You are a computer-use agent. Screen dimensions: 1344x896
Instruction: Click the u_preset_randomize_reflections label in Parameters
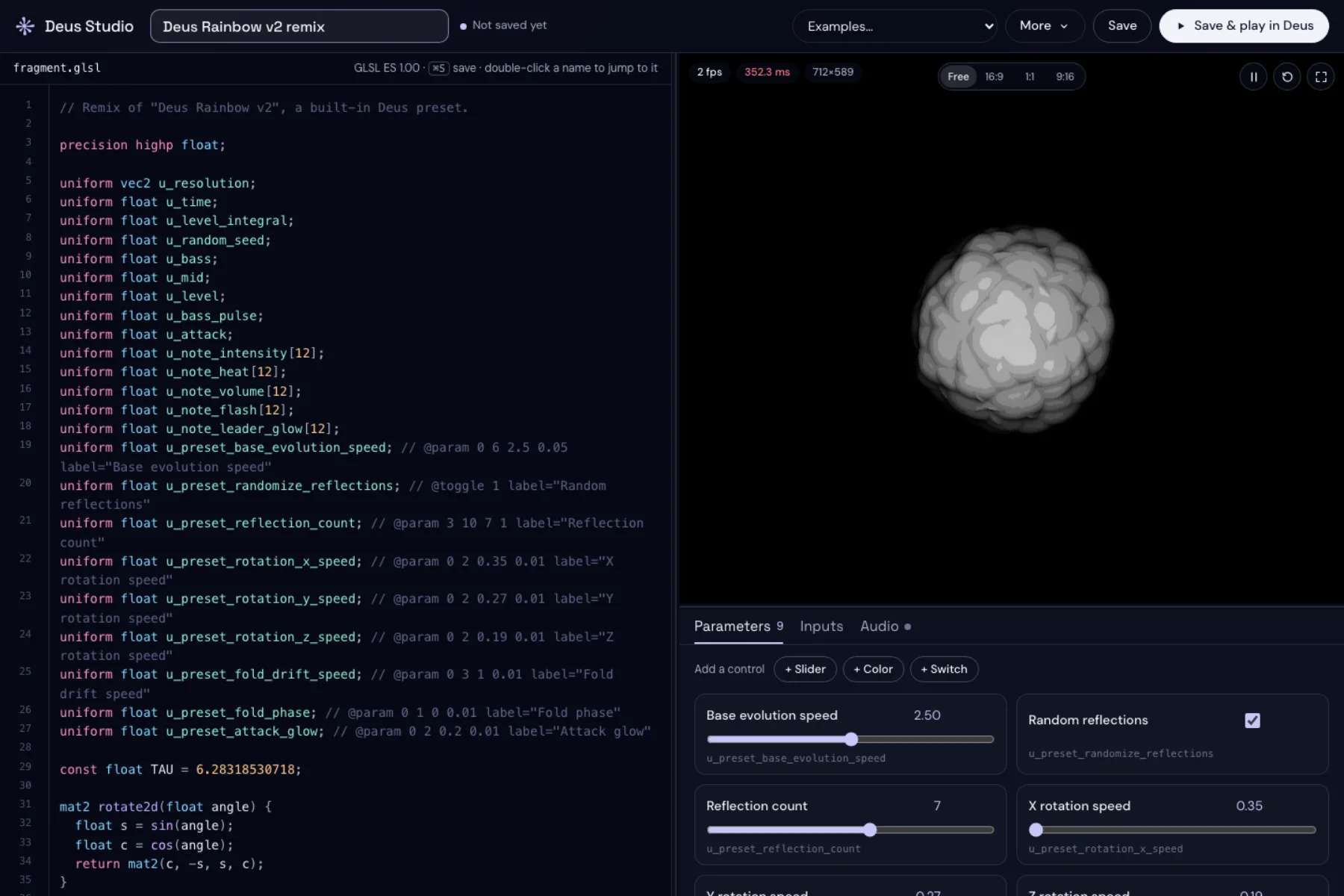pos(1121,753)
